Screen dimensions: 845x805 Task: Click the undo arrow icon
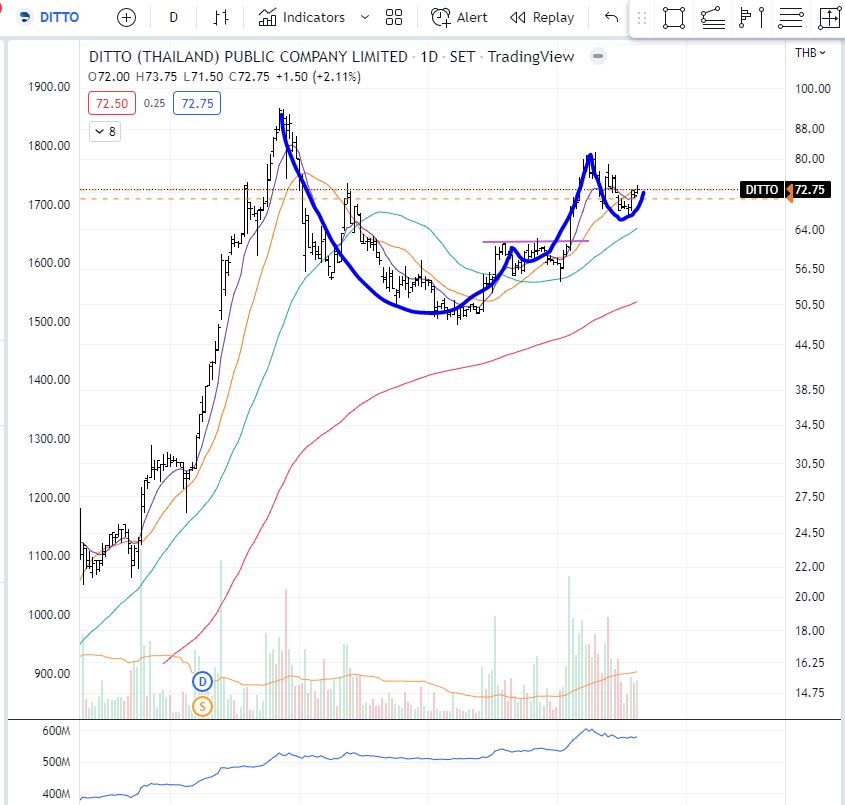click(611, 18)
